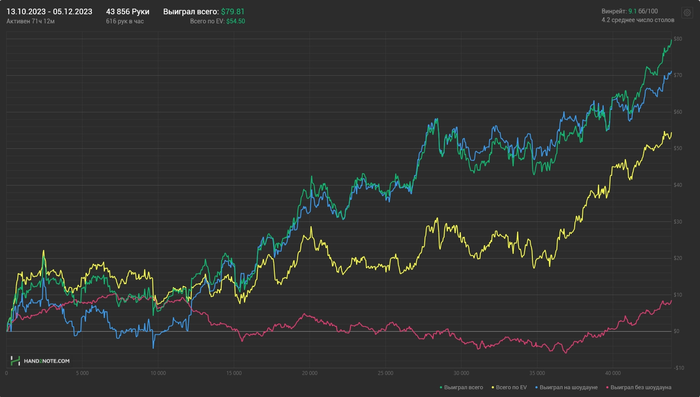Click the '4.2 среднее число столов' text
Viewport: 700px width, 397px height.
pos(638,20)
